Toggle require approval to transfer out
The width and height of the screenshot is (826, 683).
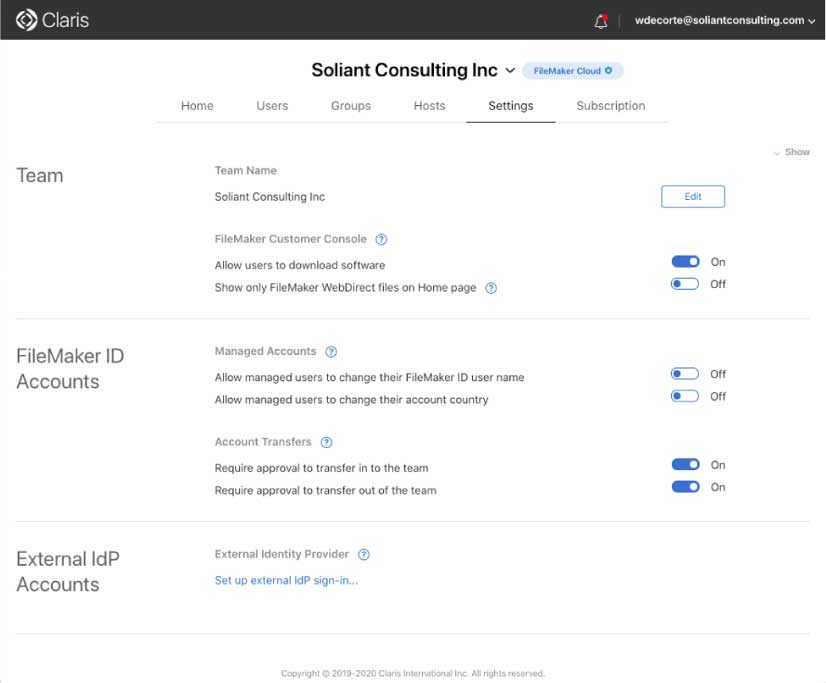(685, 487)
